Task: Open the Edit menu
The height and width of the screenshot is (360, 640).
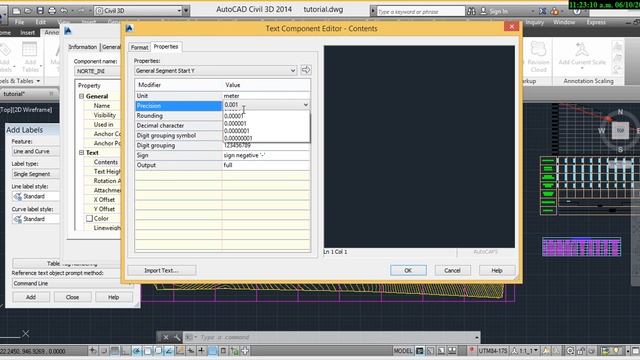Action: coord(41,22)
